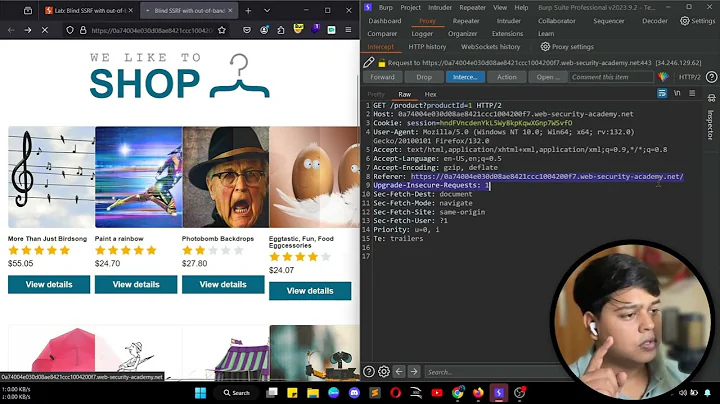This screenshot has height=404, width=720.
Task: Open Proxy settings
Action: [x=567, y=47]
